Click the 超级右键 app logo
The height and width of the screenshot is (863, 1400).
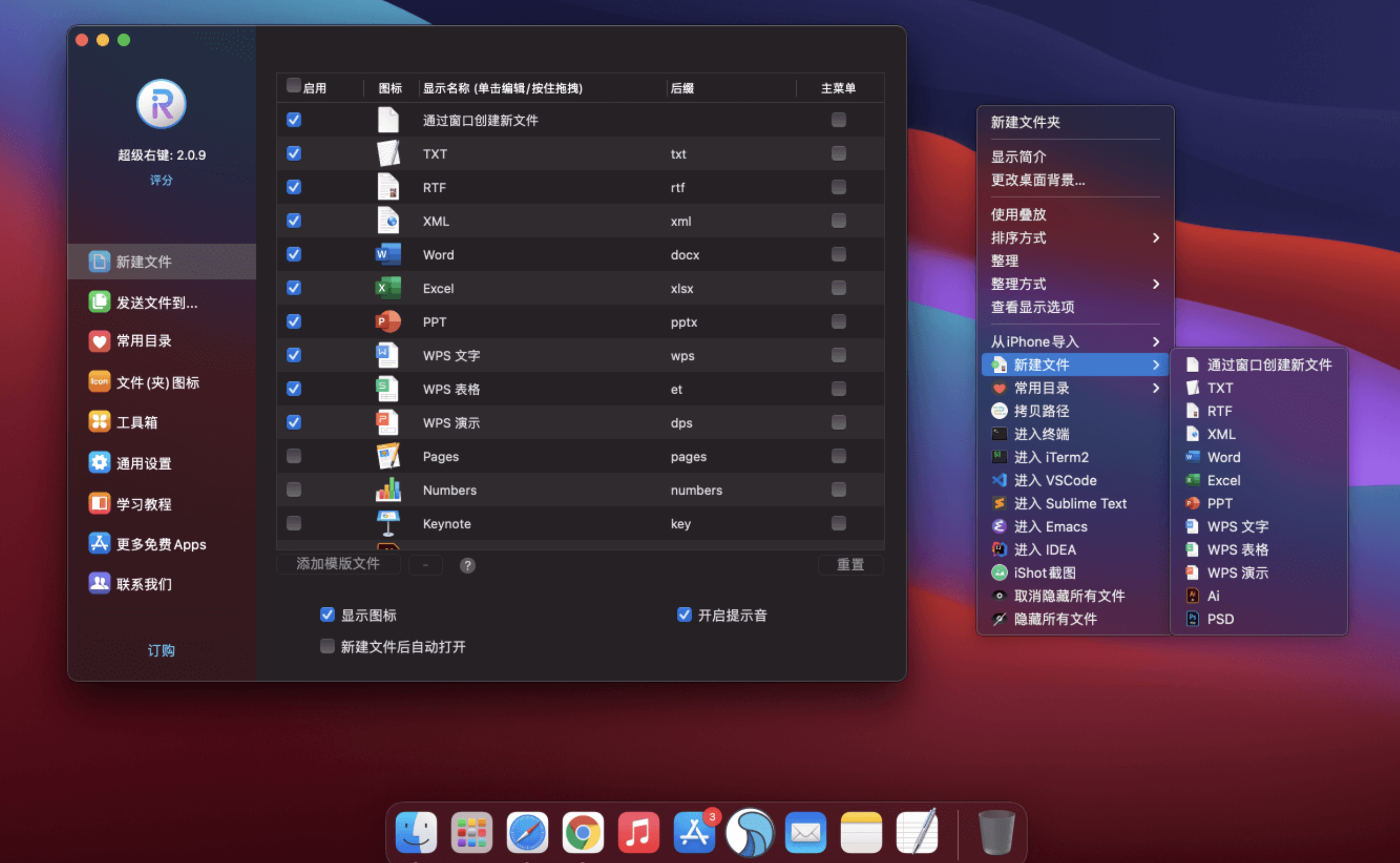162,104
